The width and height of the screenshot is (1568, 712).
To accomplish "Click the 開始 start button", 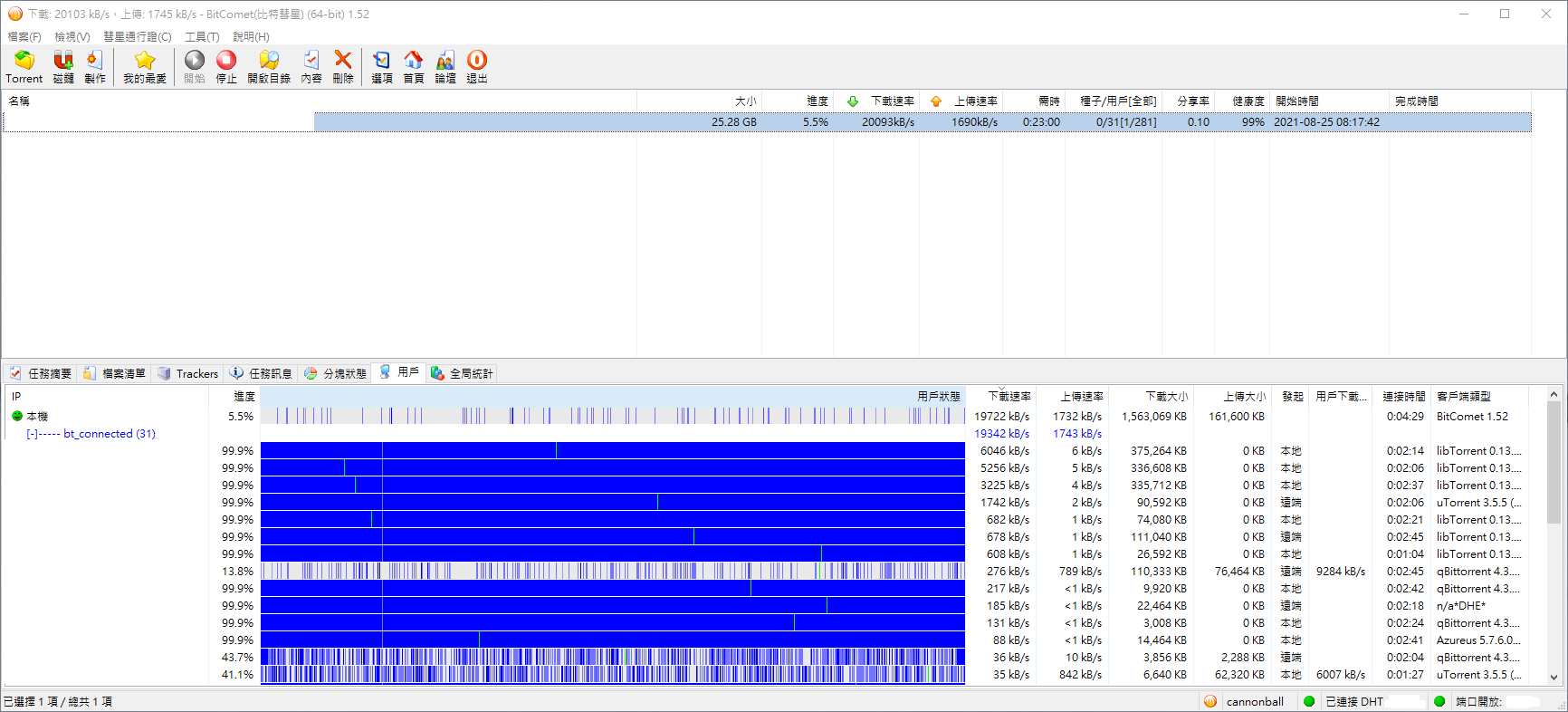I will (195, 67).
